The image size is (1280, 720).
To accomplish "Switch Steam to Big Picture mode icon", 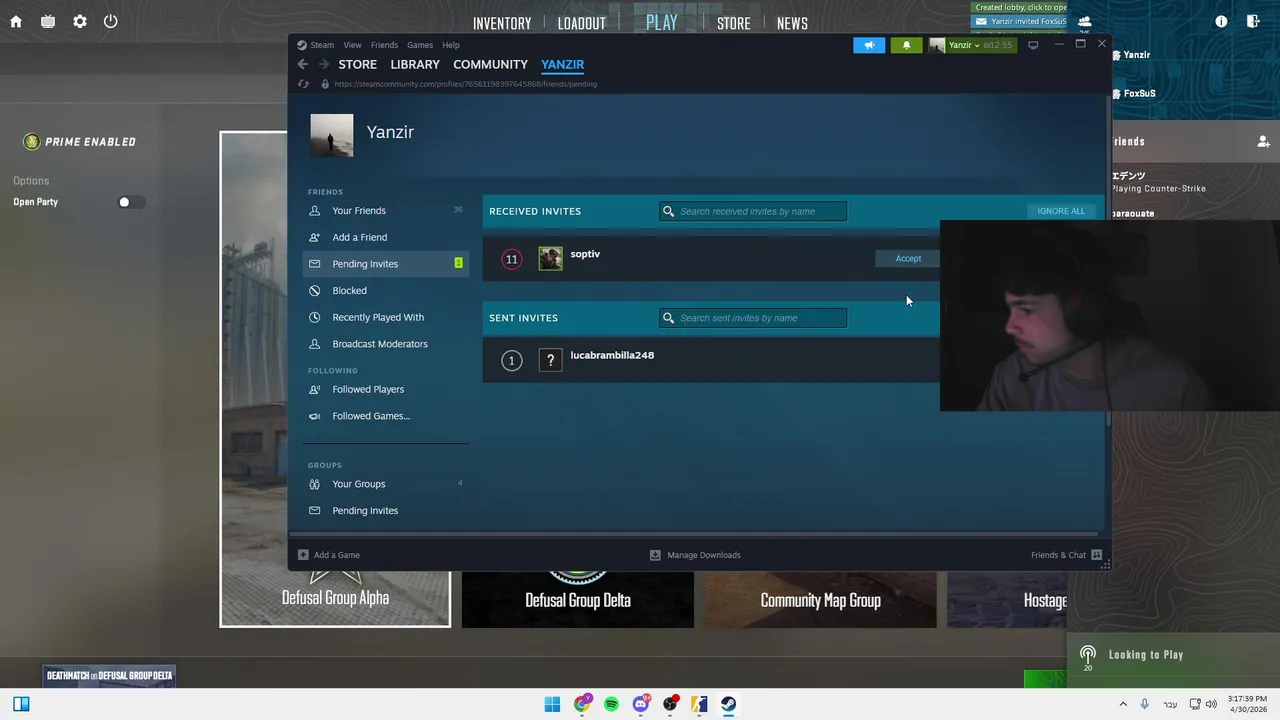I will point(1033,45).
